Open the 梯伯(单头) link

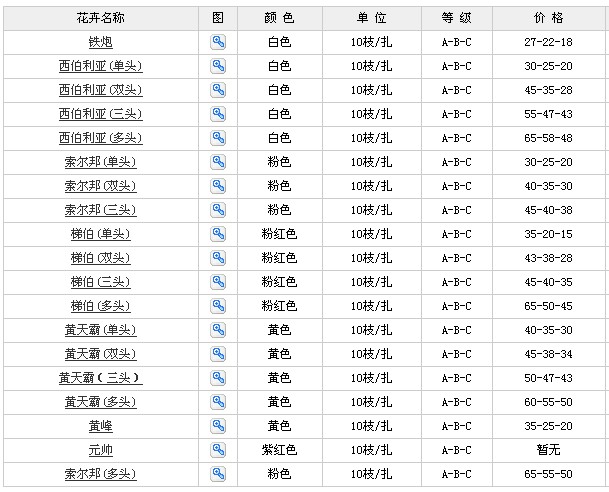[x=101, y=234]
